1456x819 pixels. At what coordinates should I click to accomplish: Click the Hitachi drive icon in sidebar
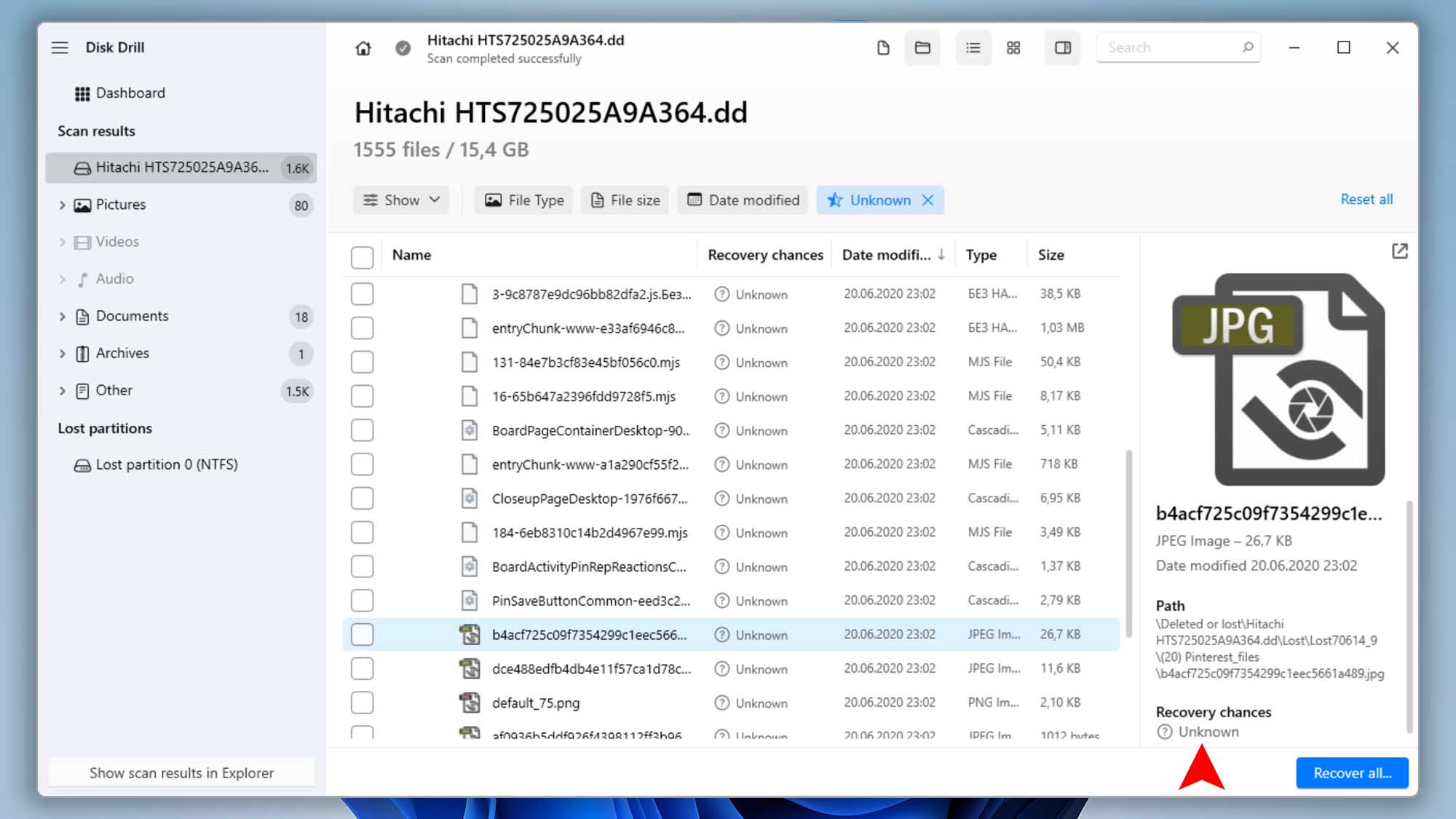coord(82,168)
